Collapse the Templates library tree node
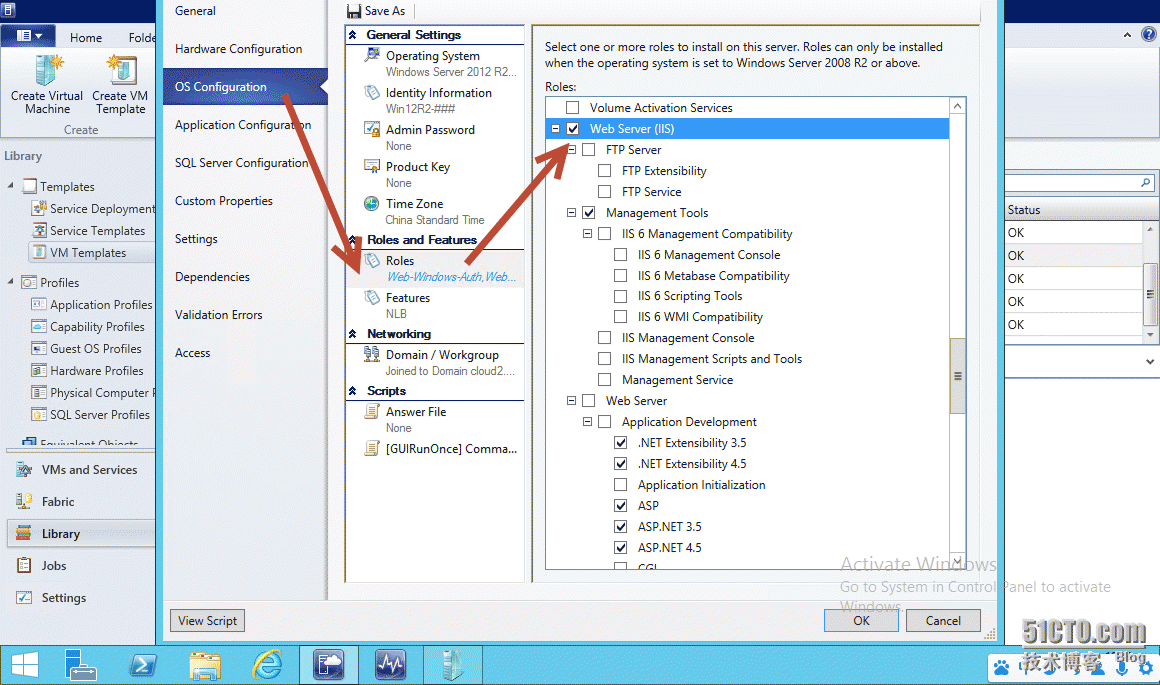 tap(10, 186)
